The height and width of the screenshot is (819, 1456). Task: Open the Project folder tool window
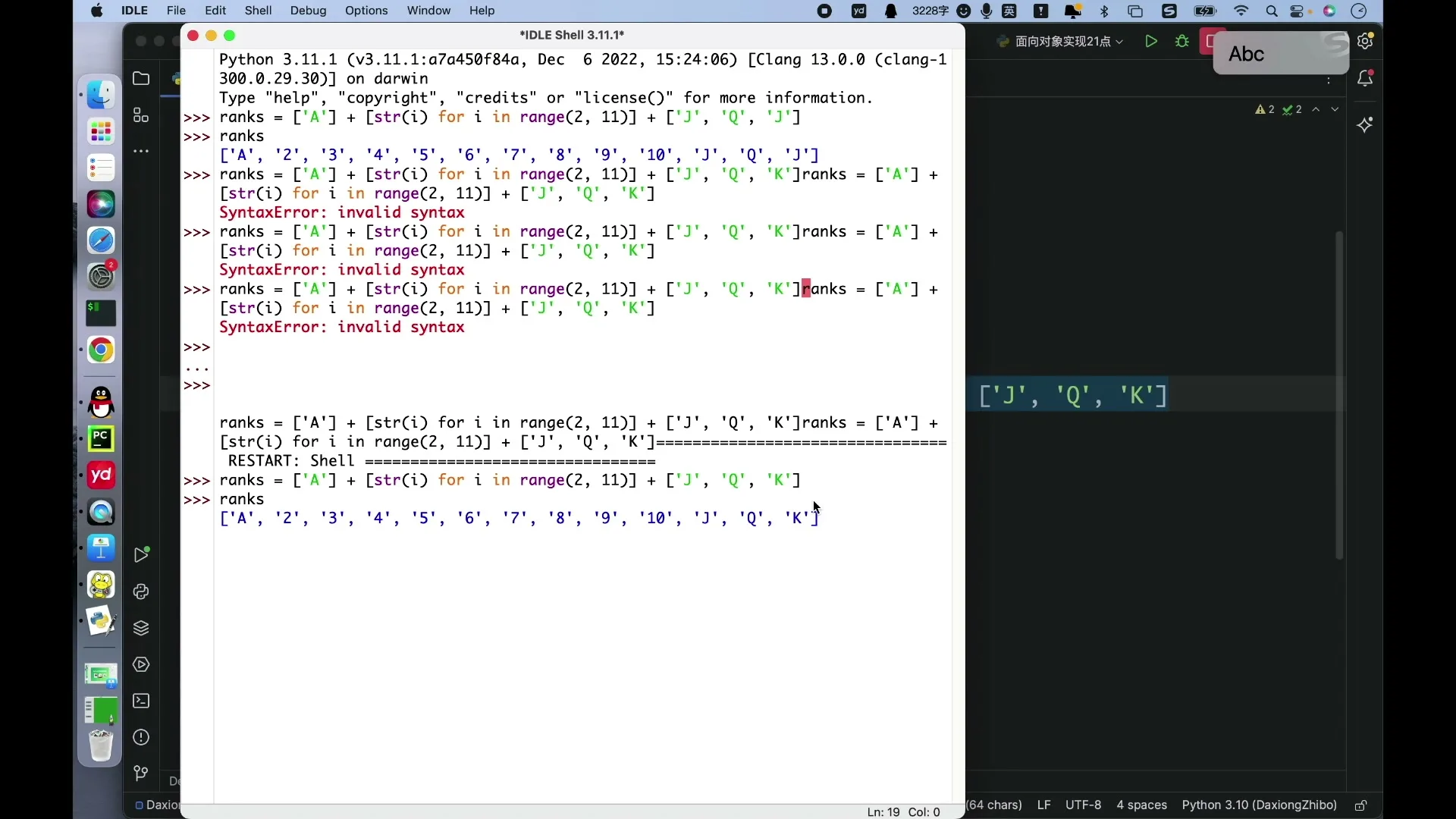tap(141, 78)
